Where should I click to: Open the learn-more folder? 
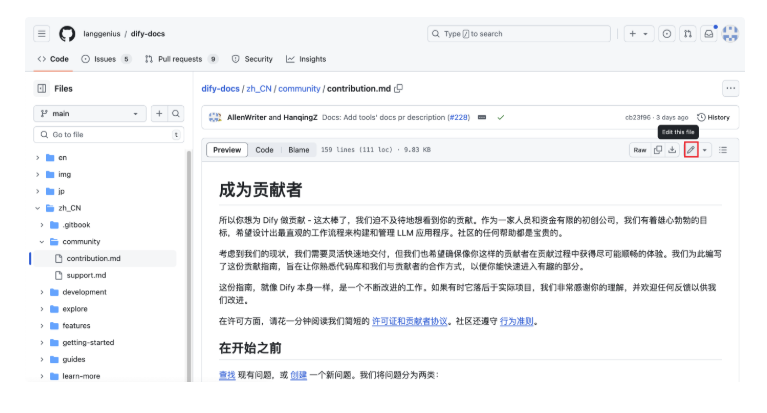click(81, 376)
